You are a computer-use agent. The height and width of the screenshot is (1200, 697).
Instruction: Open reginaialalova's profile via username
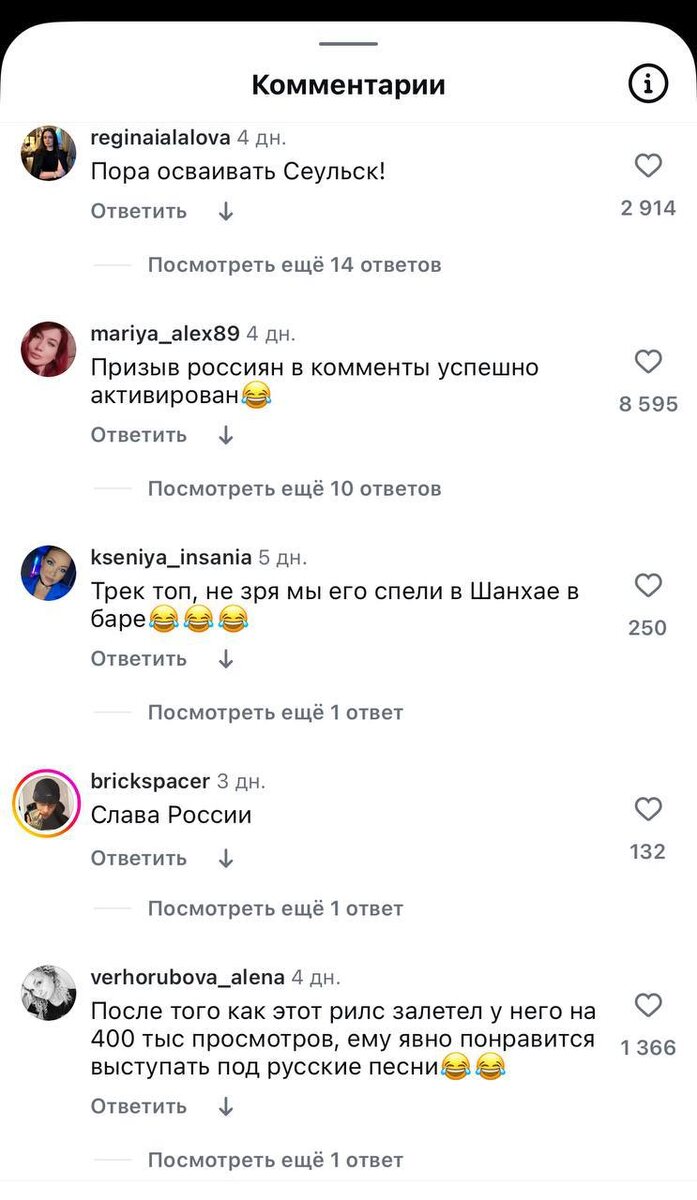(x=160, y=138)
